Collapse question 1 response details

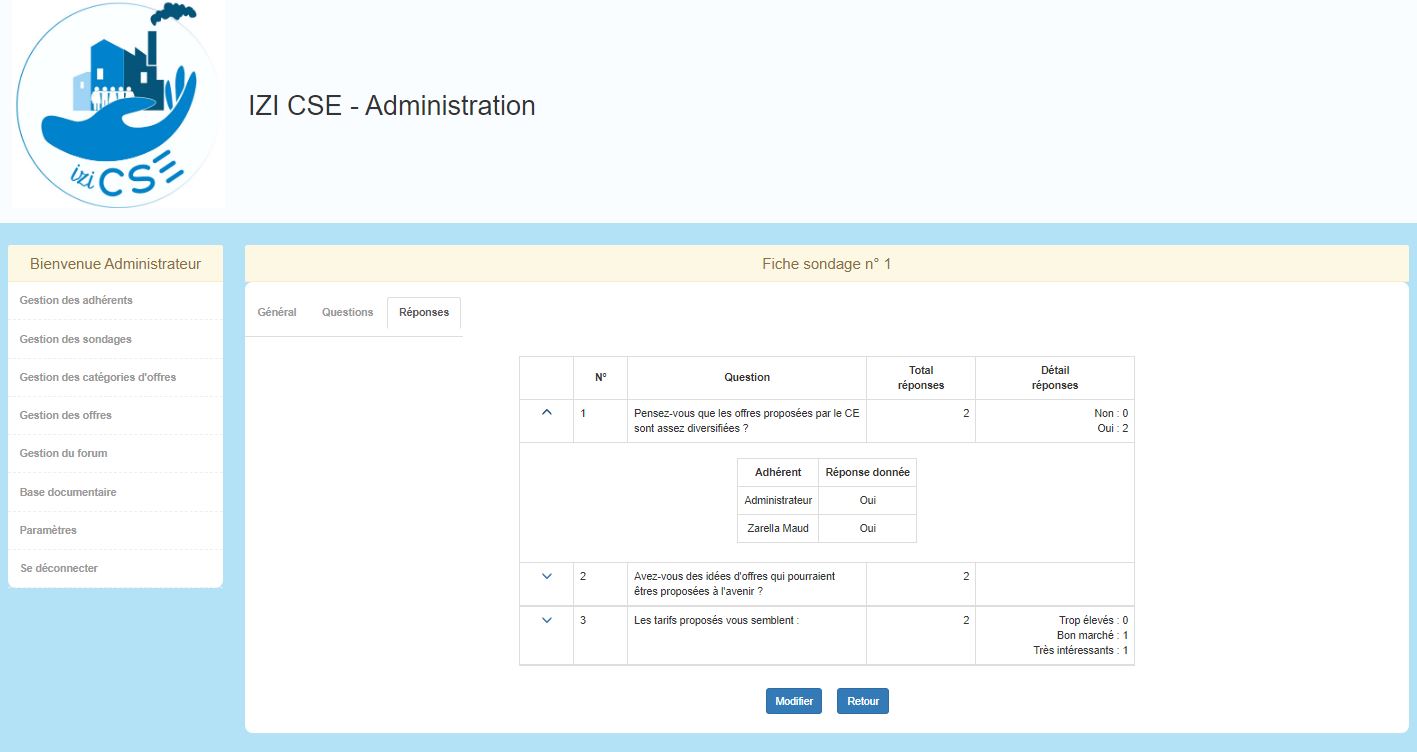point(546,413)
